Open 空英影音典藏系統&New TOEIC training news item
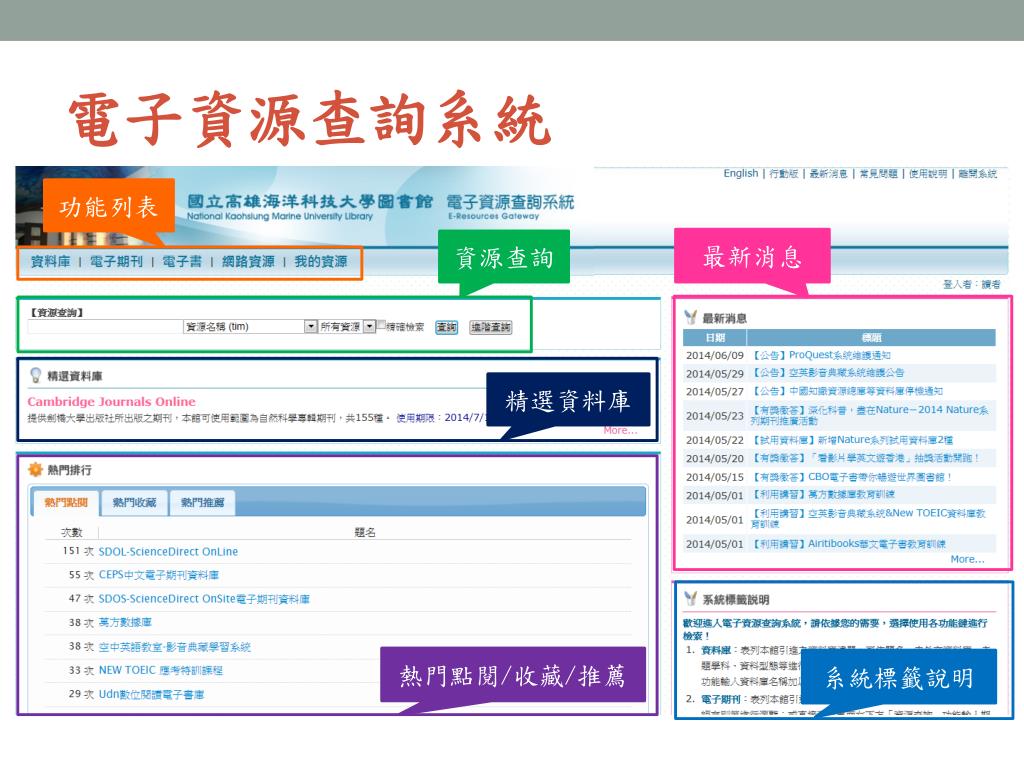 (869, 519)
